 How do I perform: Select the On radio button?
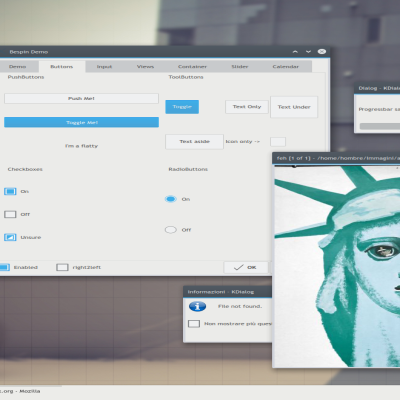[x=171, y=199]
